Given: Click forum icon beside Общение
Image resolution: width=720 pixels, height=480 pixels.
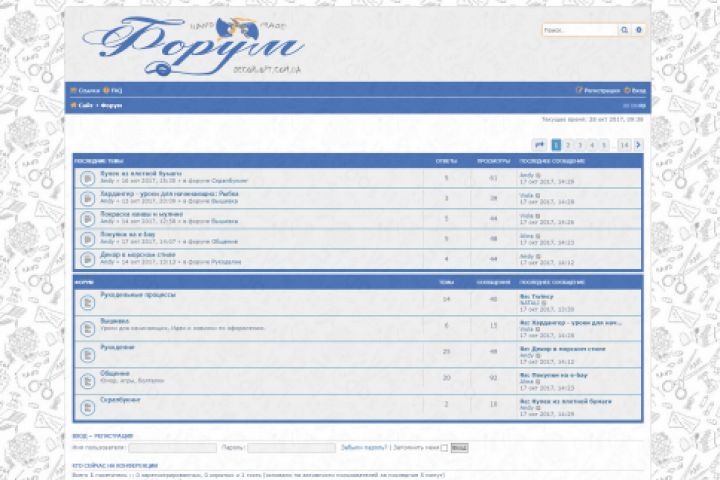Looking at the screenshot, I should coord(87,381).
